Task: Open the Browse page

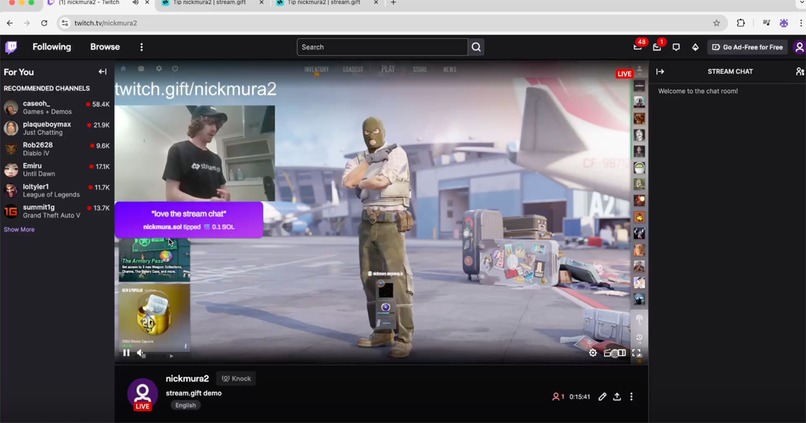Action: [105, 47]
